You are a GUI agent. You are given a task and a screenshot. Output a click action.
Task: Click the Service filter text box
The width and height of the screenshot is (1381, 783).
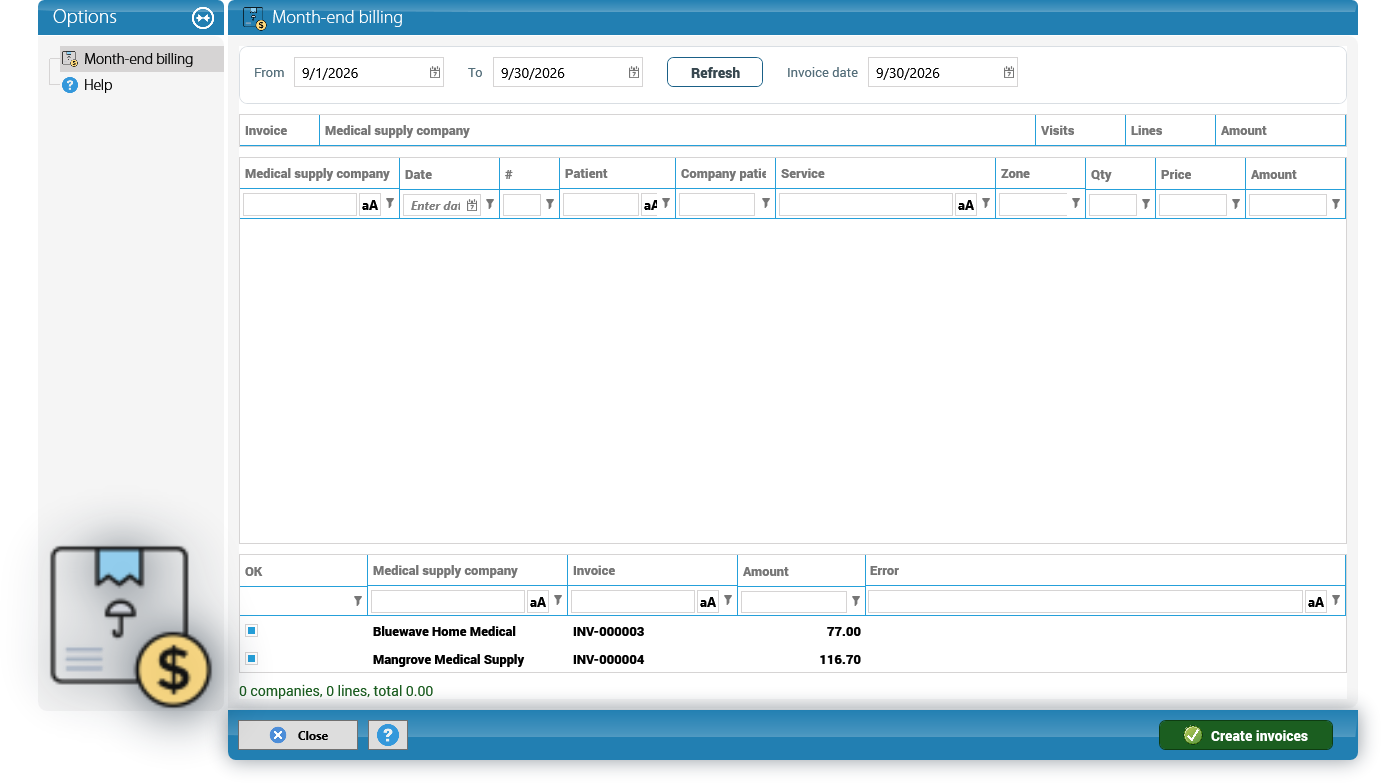tap(866, 205)
